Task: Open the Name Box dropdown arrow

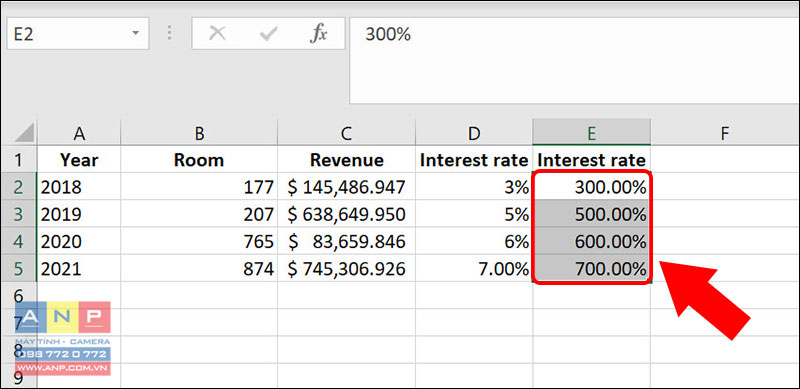Action: pyautogui.click(x=135, y=34)
